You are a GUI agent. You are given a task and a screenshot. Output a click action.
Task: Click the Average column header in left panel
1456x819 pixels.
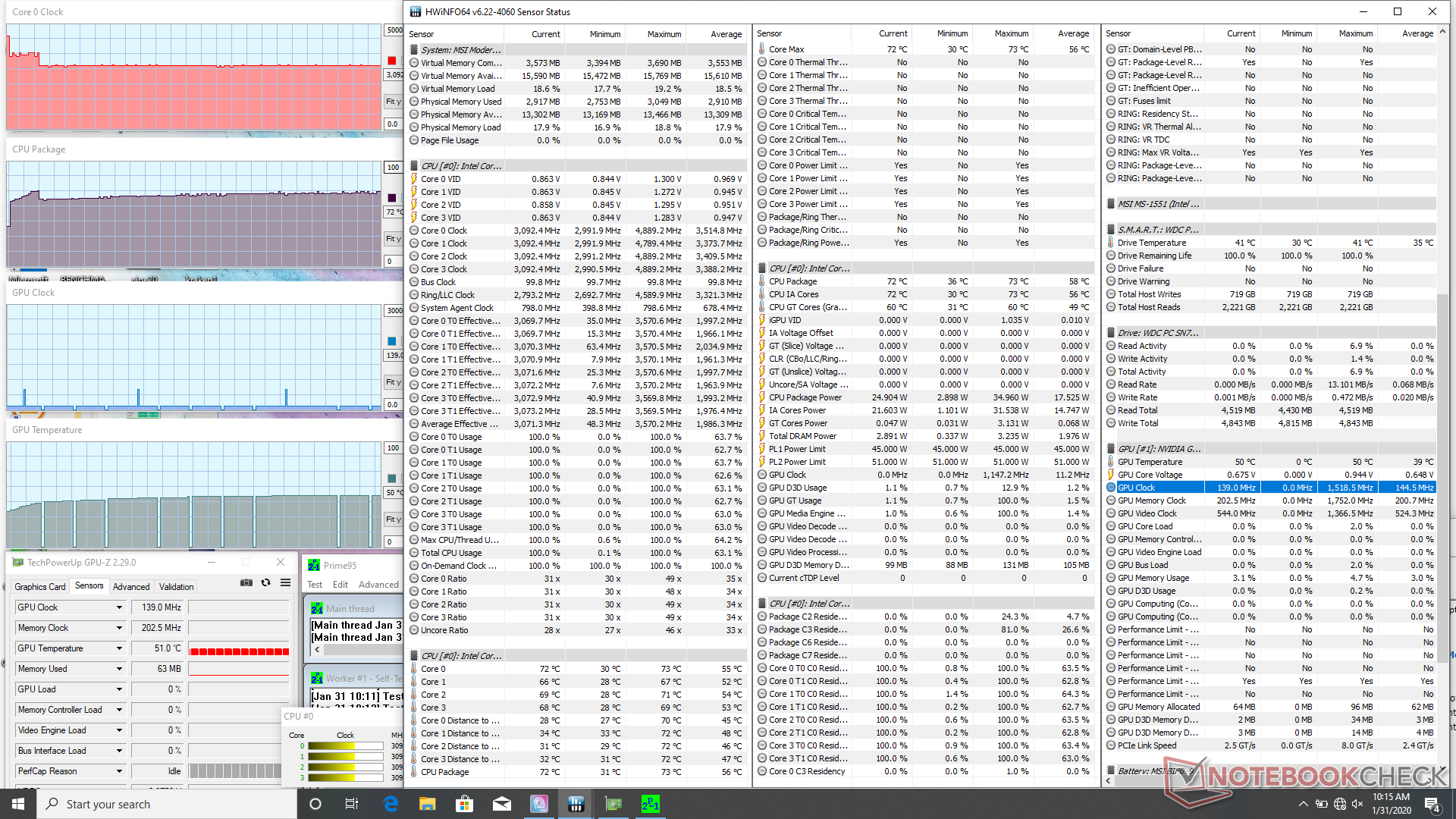(x=726, y=34)
